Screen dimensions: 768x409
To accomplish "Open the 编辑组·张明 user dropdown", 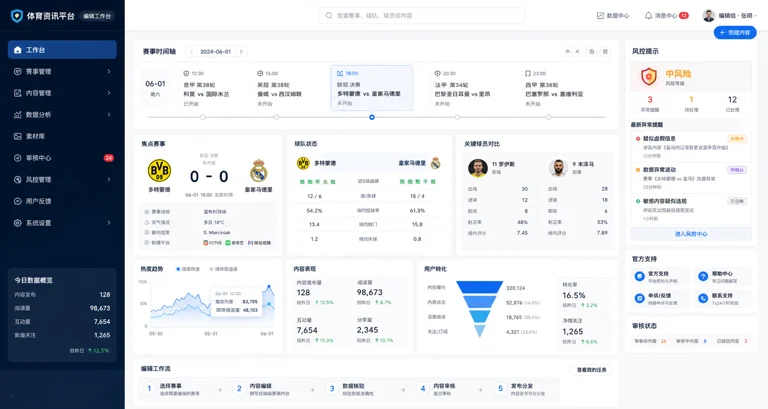I will tap(730, 16).
